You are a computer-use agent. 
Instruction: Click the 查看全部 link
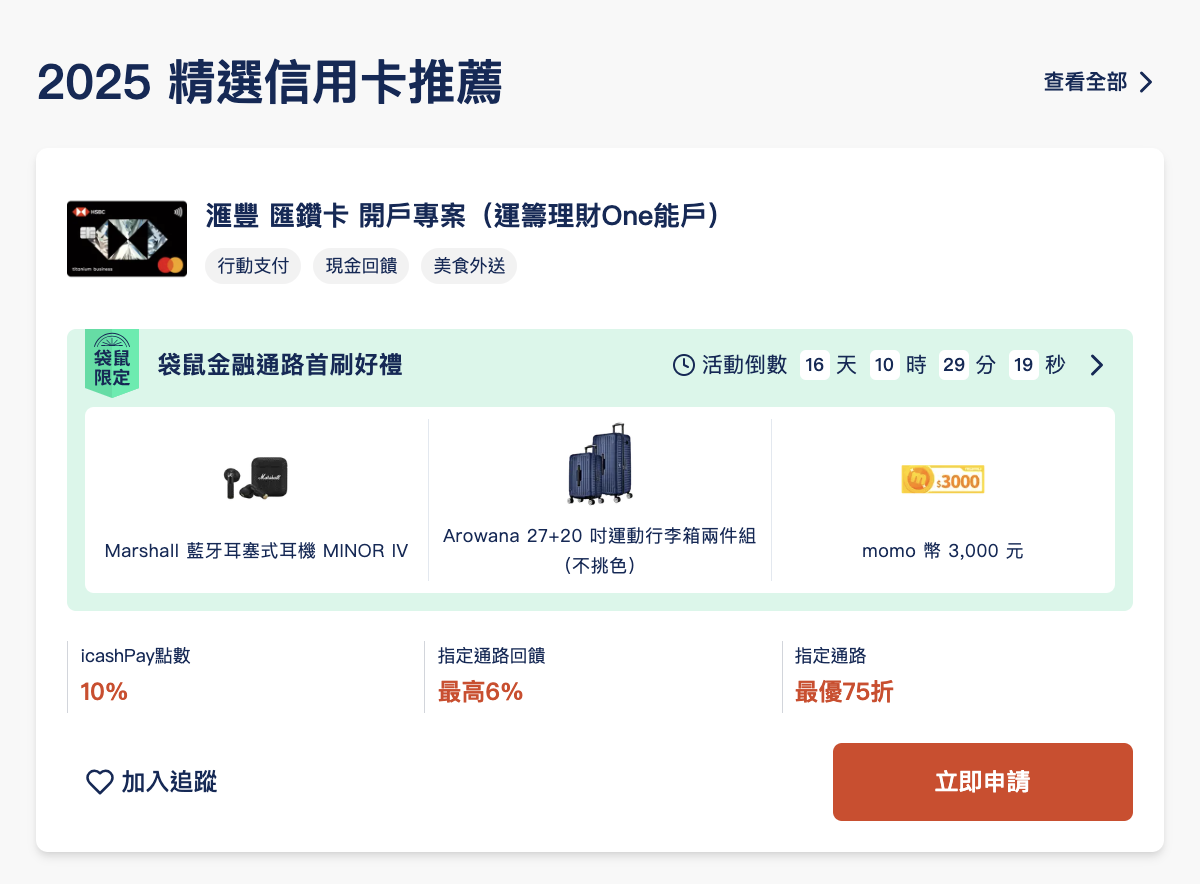click(x=1086, y=84)
